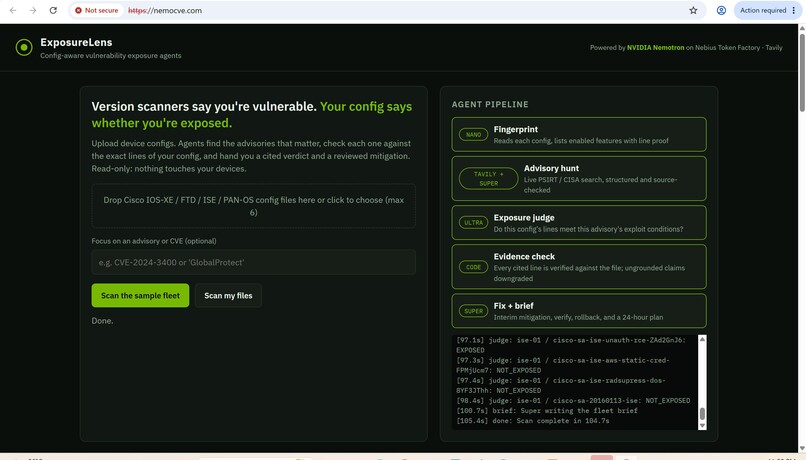Image resolution: width=806 pixels, height=460 pixels.
Task: Open the browser profile icon
Action: 721,10
